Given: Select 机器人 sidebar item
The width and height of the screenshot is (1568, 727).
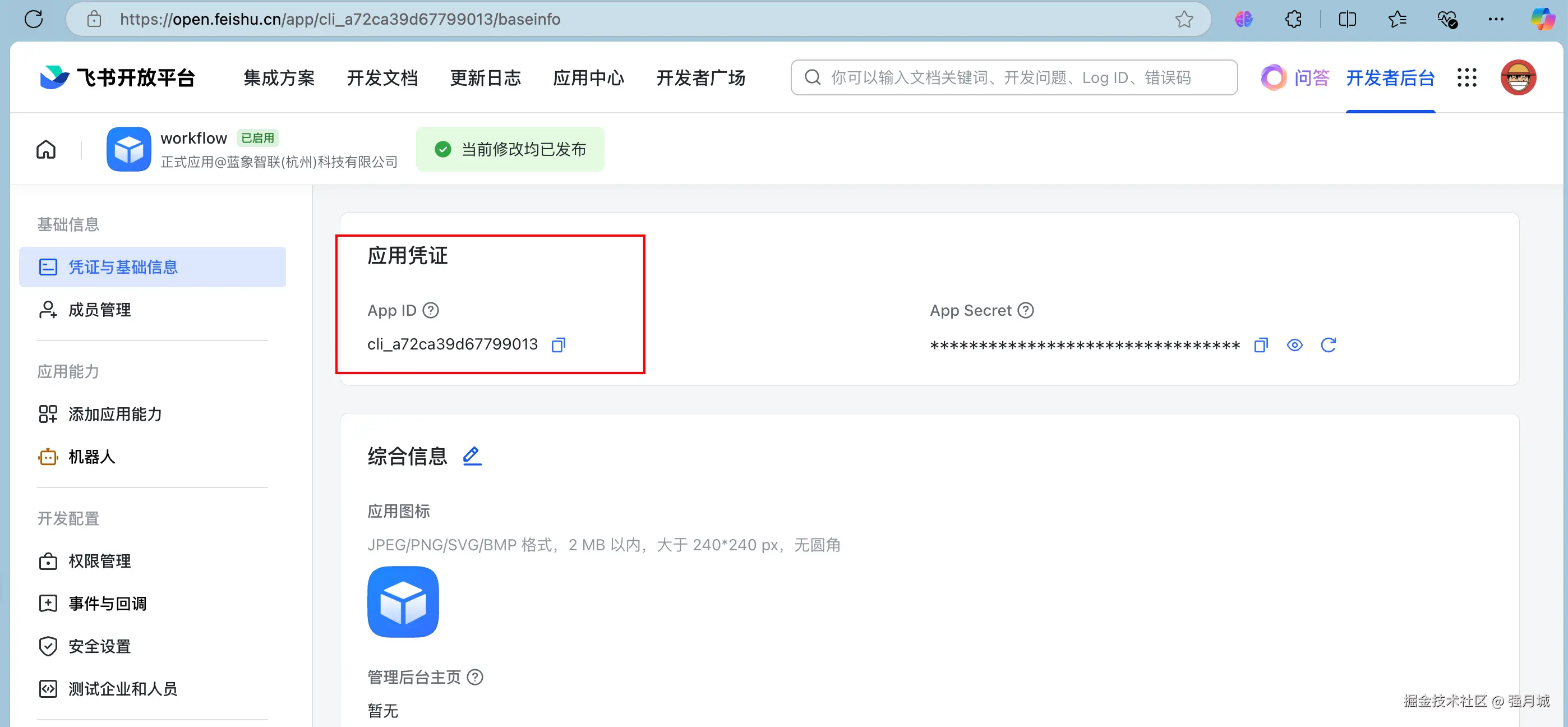Looking at the screenshot, I should point(91,457).
